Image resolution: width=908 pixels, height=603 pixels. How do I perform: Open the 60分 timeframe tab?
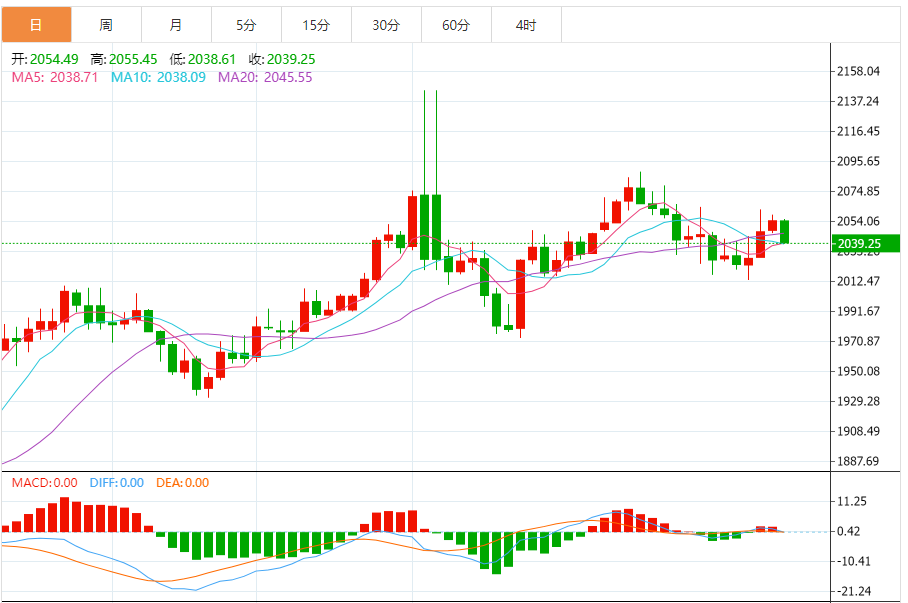click(x=457, y=25)
